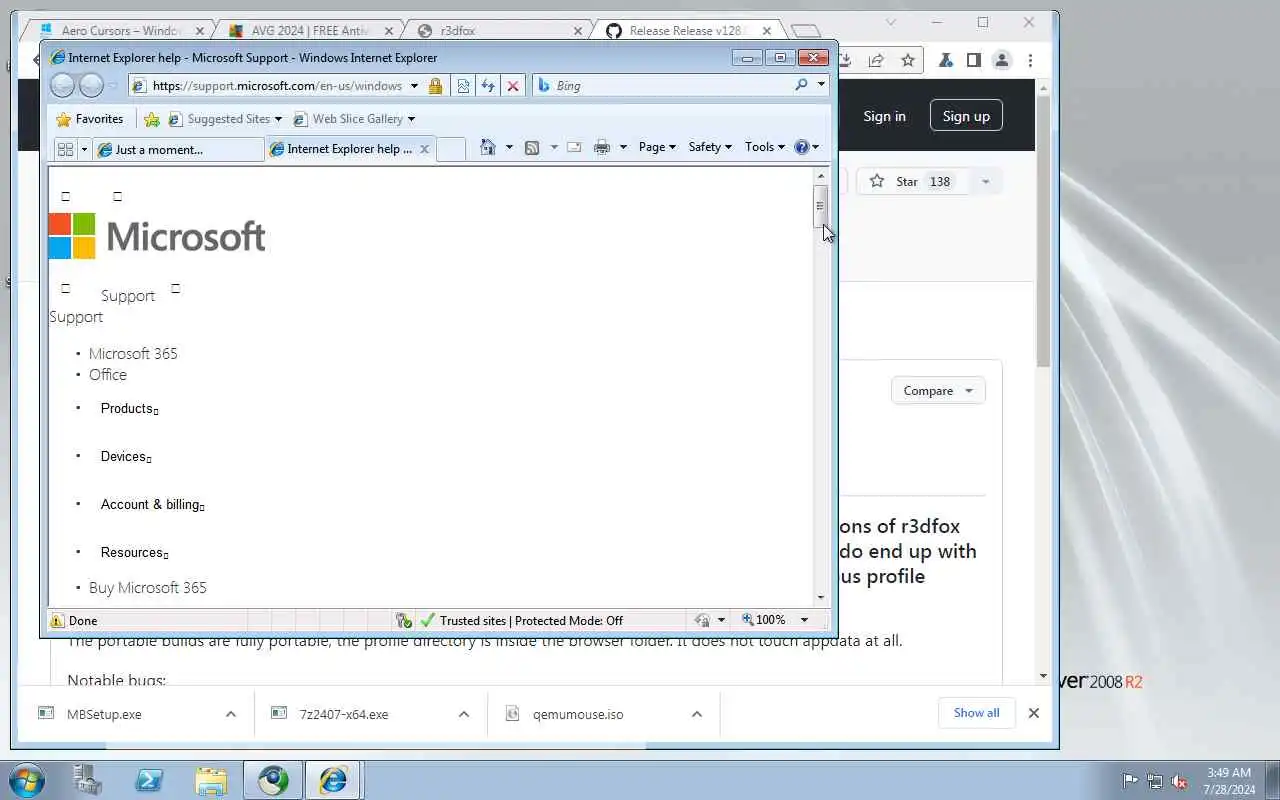The height and width of the screenshot is (800, 1280).
Task: Click Show all downloads button
Action: (976, 713)
